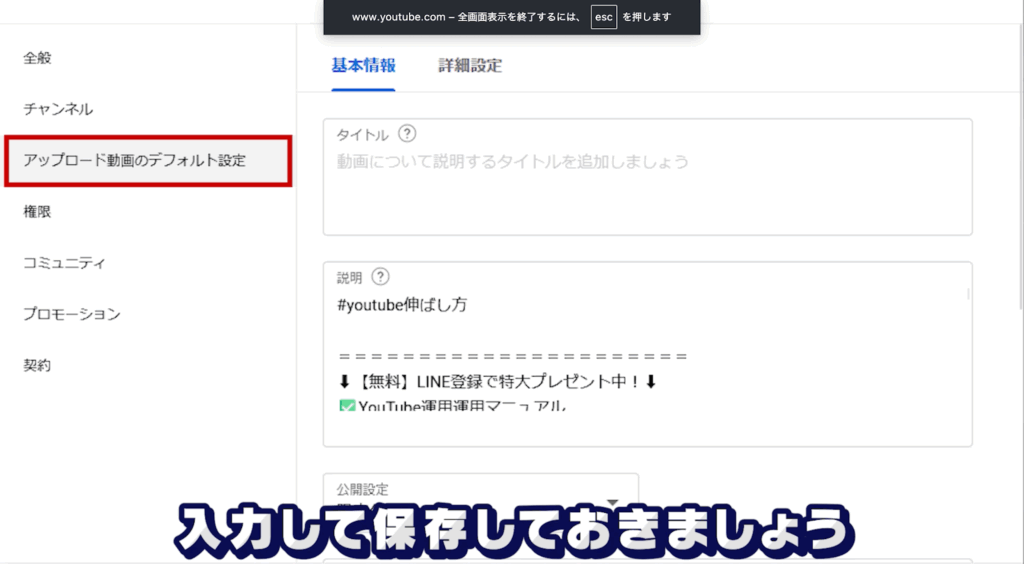Click the esc key icon in fullscreen notice
The height and width of the screenshot is (564, 1024).
pyautogui.click(x=603, y=18)
